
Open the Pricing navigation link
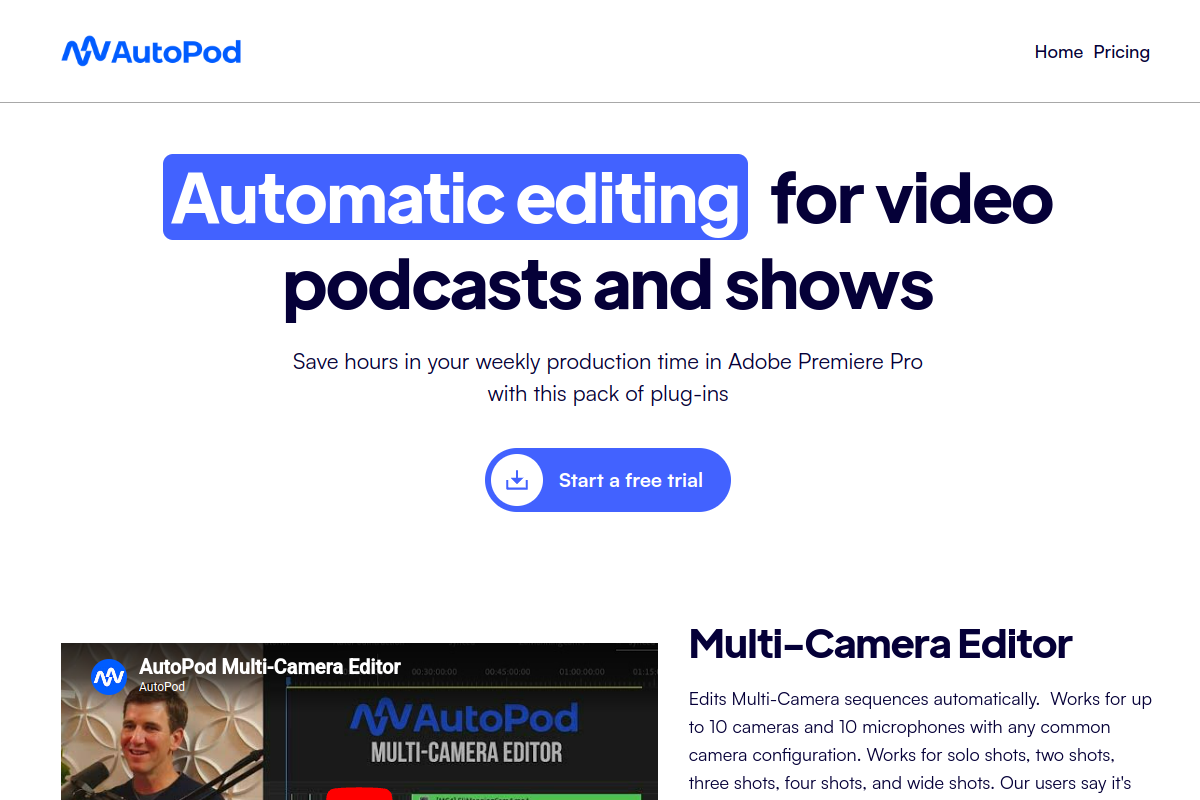coord(1121,52)
